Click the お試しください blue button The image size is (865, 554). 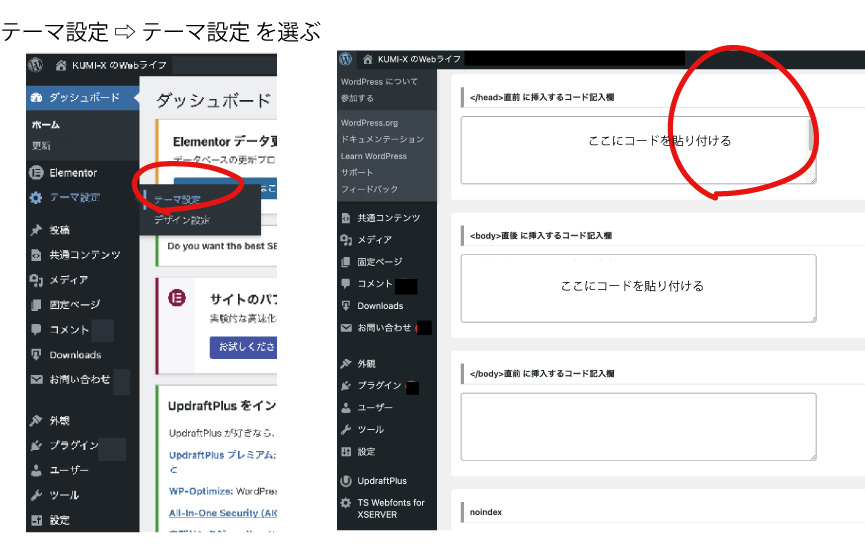click(243, 347)
